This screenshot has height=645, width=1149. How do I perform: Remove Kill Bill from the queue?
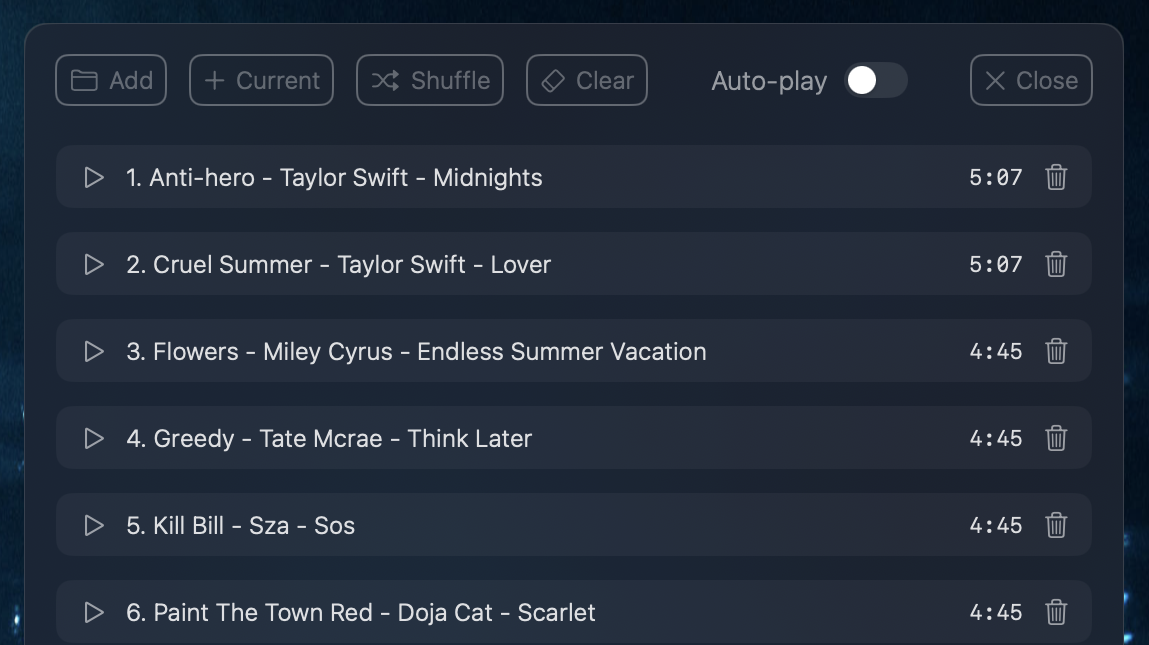[1056, 526]
